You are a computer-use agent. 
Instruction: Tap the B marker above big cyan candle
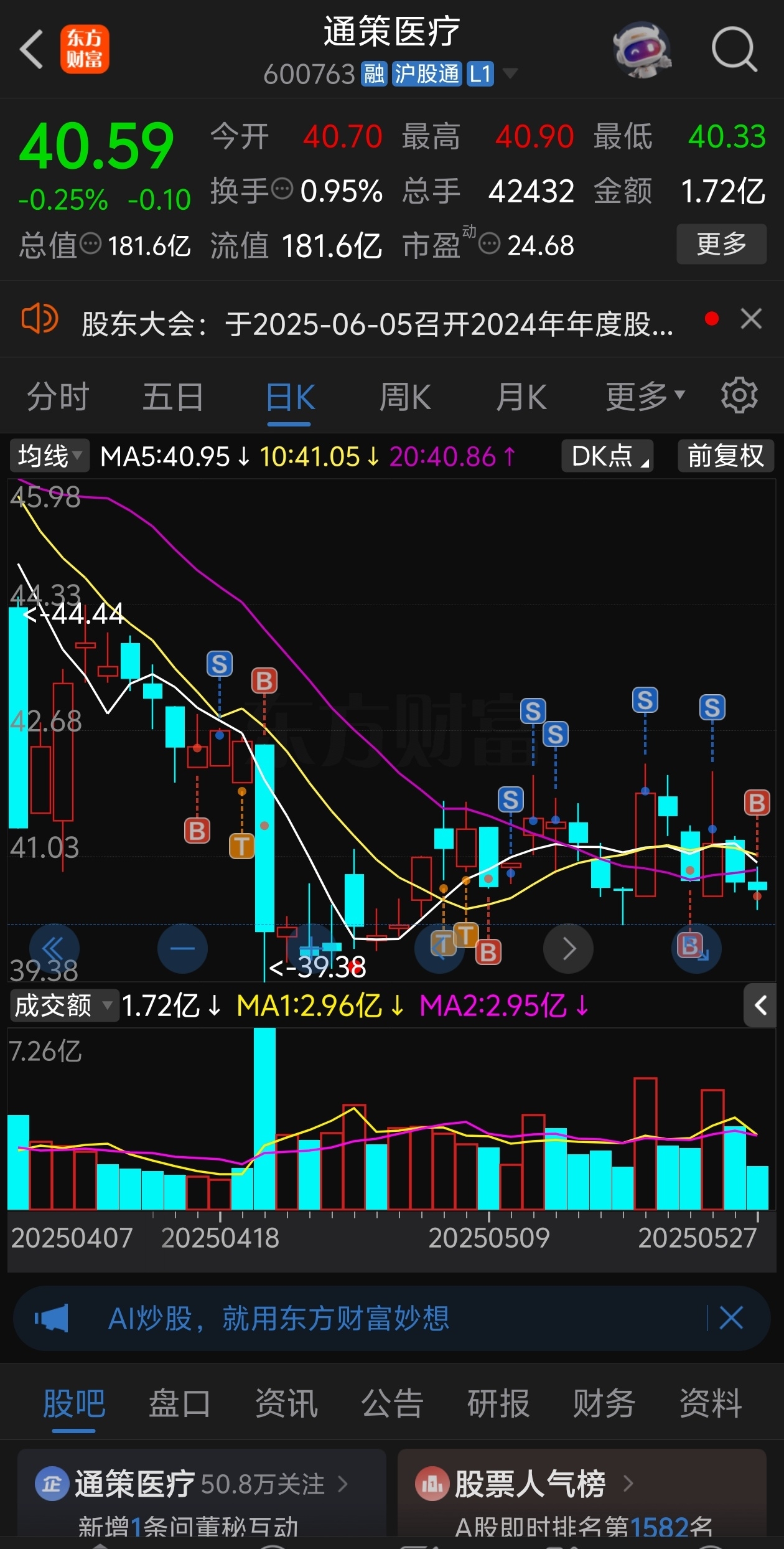[x=264, y=681]
